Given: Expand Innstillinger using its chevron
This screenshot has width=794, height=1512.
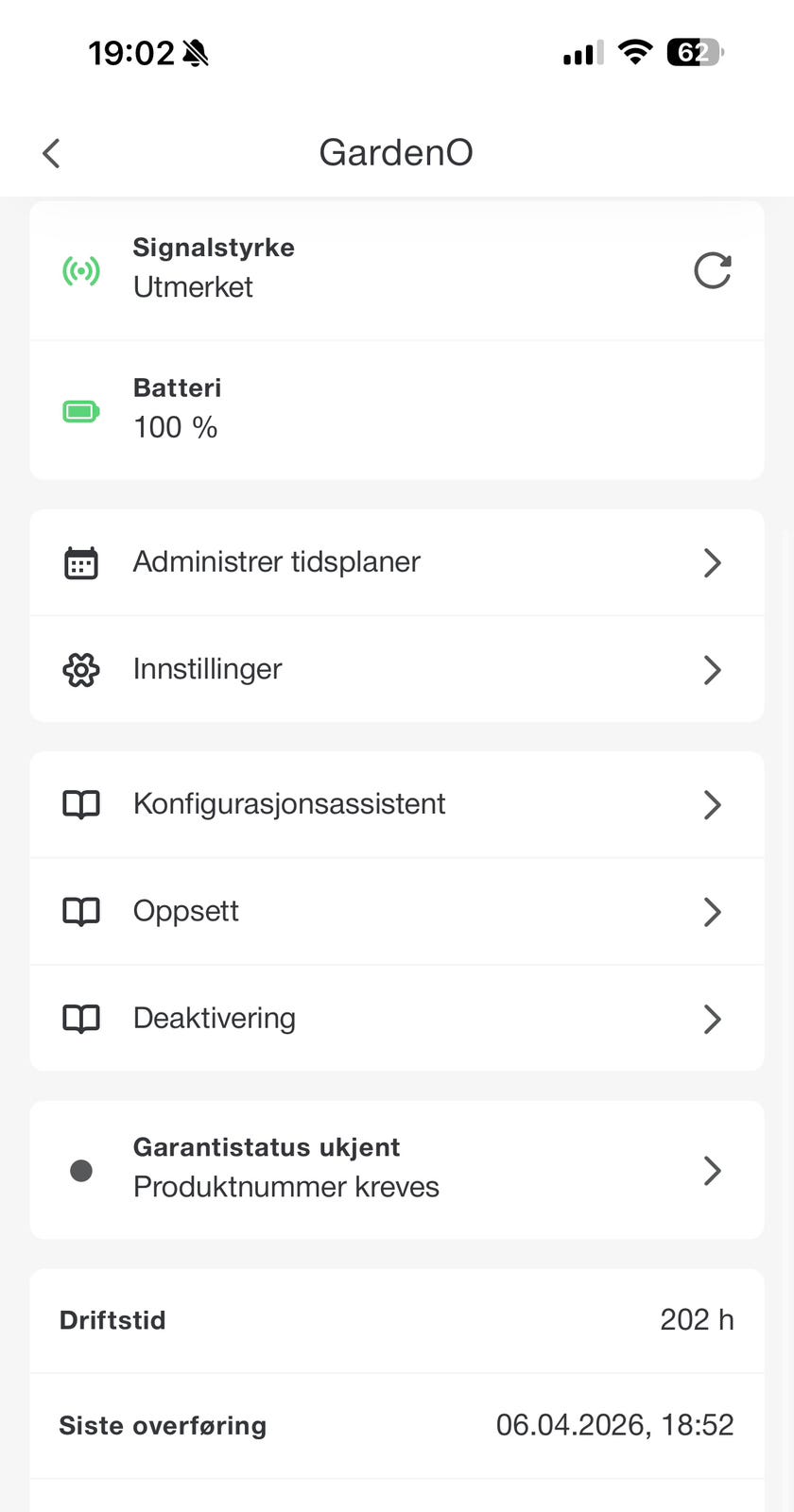Looking at the screenshot, I should (713, 670).
